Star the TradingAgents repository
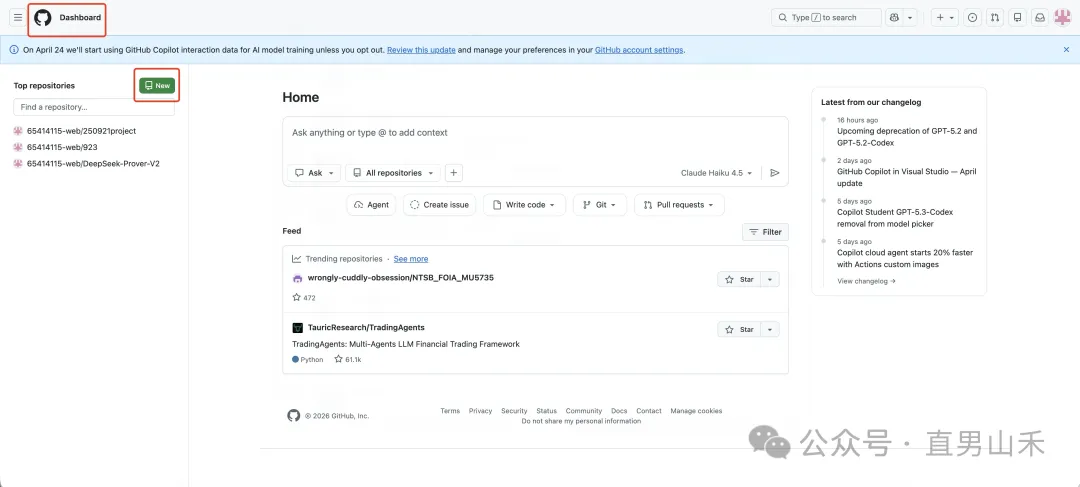 click(739, 329)
